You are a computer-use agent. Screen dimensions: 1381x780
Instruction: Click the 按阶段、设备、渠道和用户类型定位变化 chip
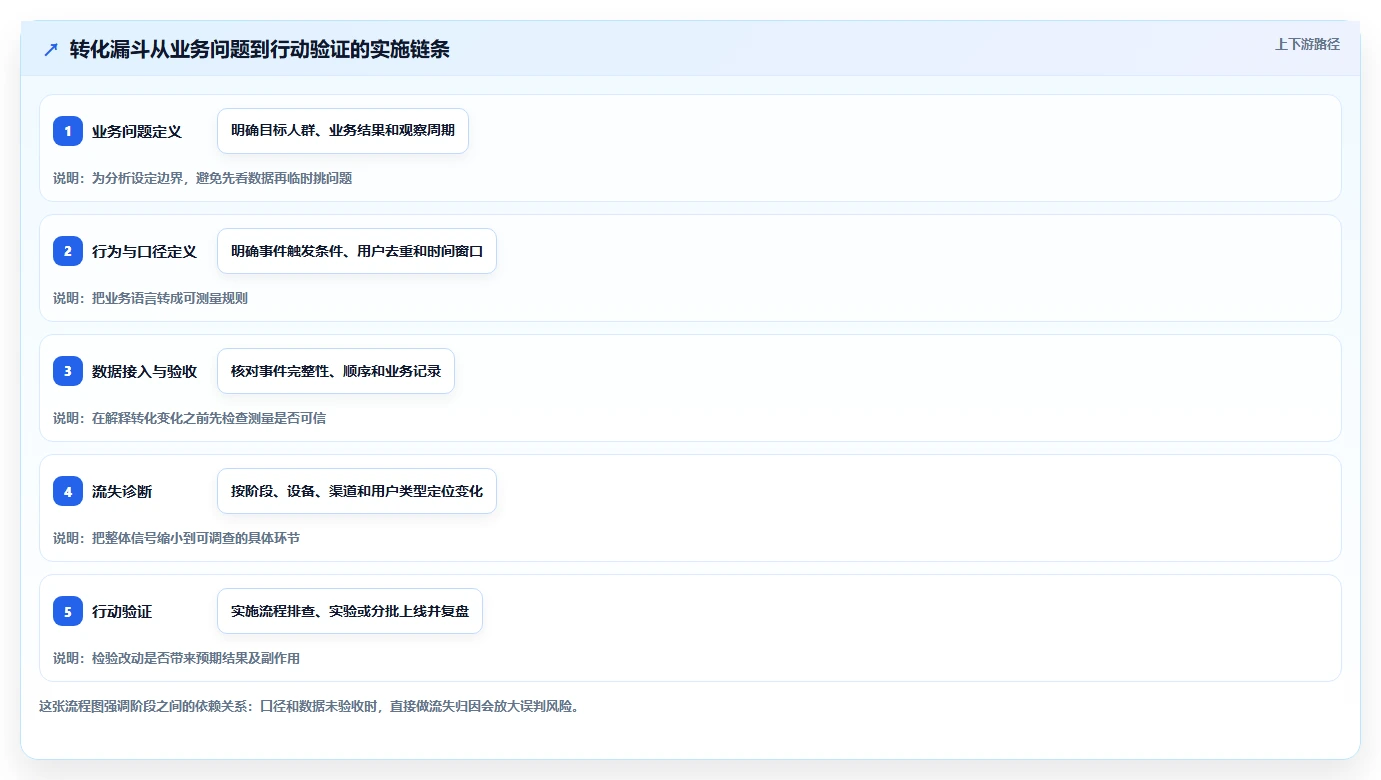(357, 491)
